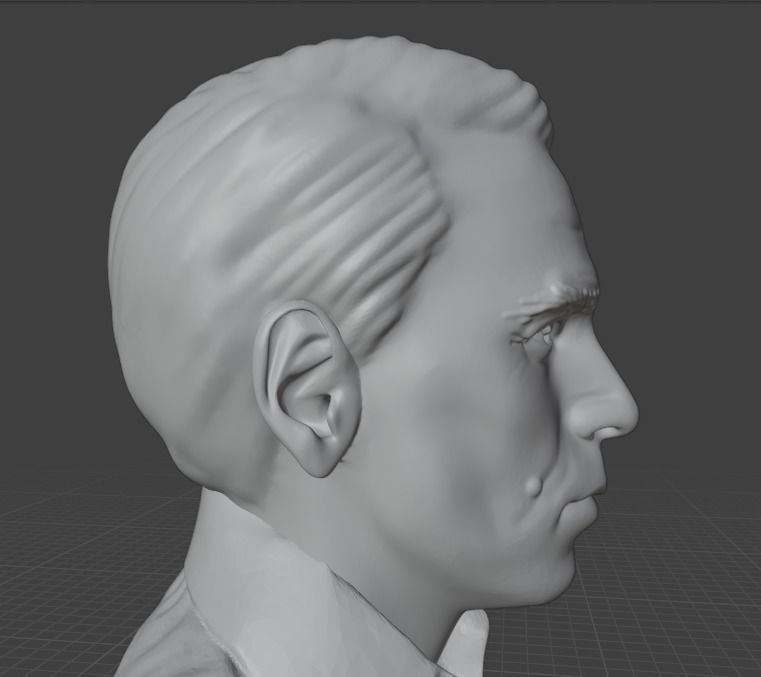The image size is (761, 677).
Task: Click the nose tip of the bust
Action: tap(626, 413)
